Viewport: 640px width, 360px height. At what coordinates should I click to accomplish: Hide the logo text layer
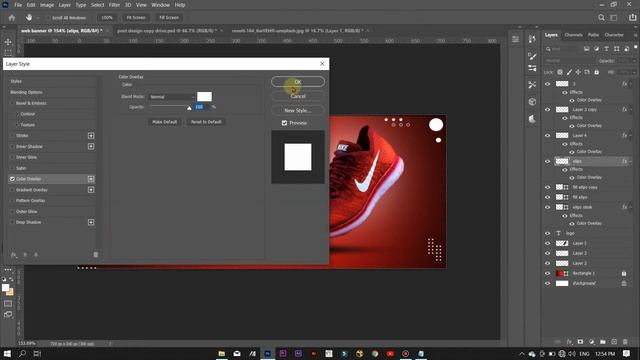[x=548, y=233]
